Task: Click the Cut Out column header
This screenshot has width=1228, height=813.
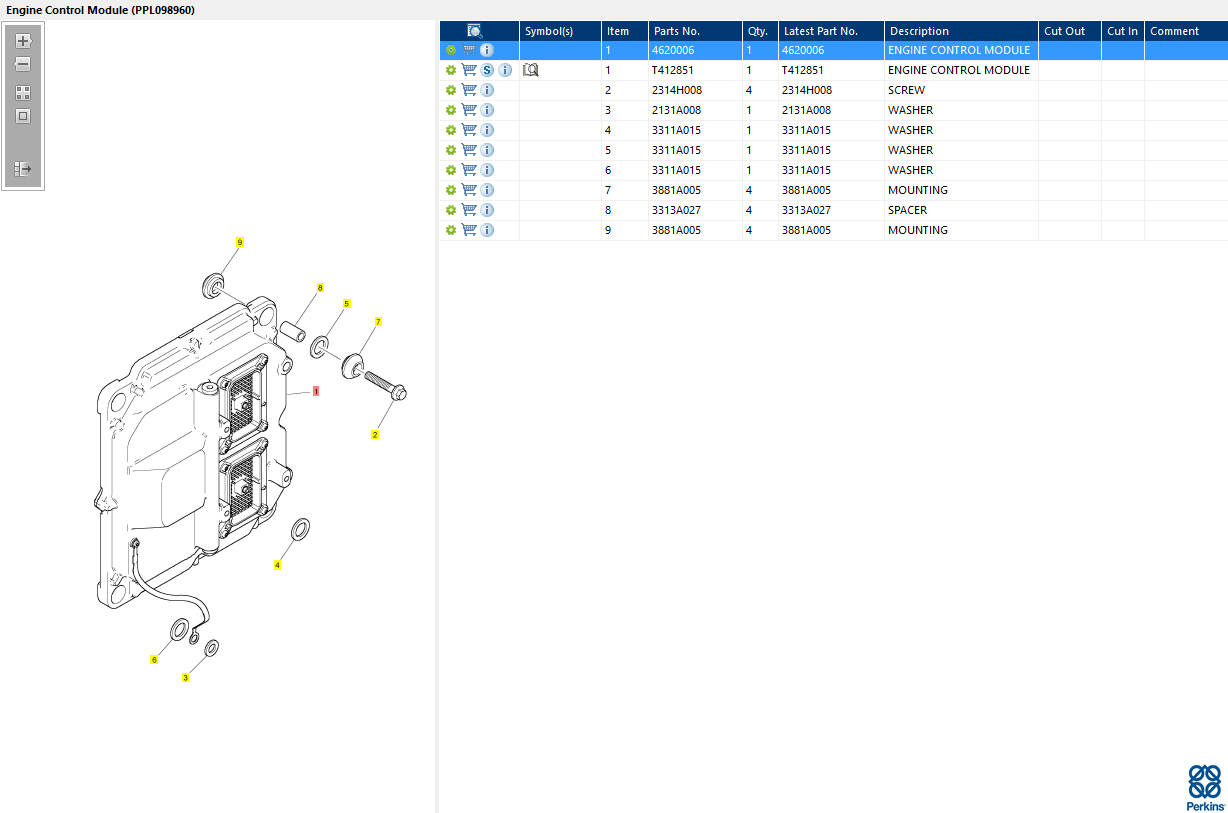Action: point(1070,31)
